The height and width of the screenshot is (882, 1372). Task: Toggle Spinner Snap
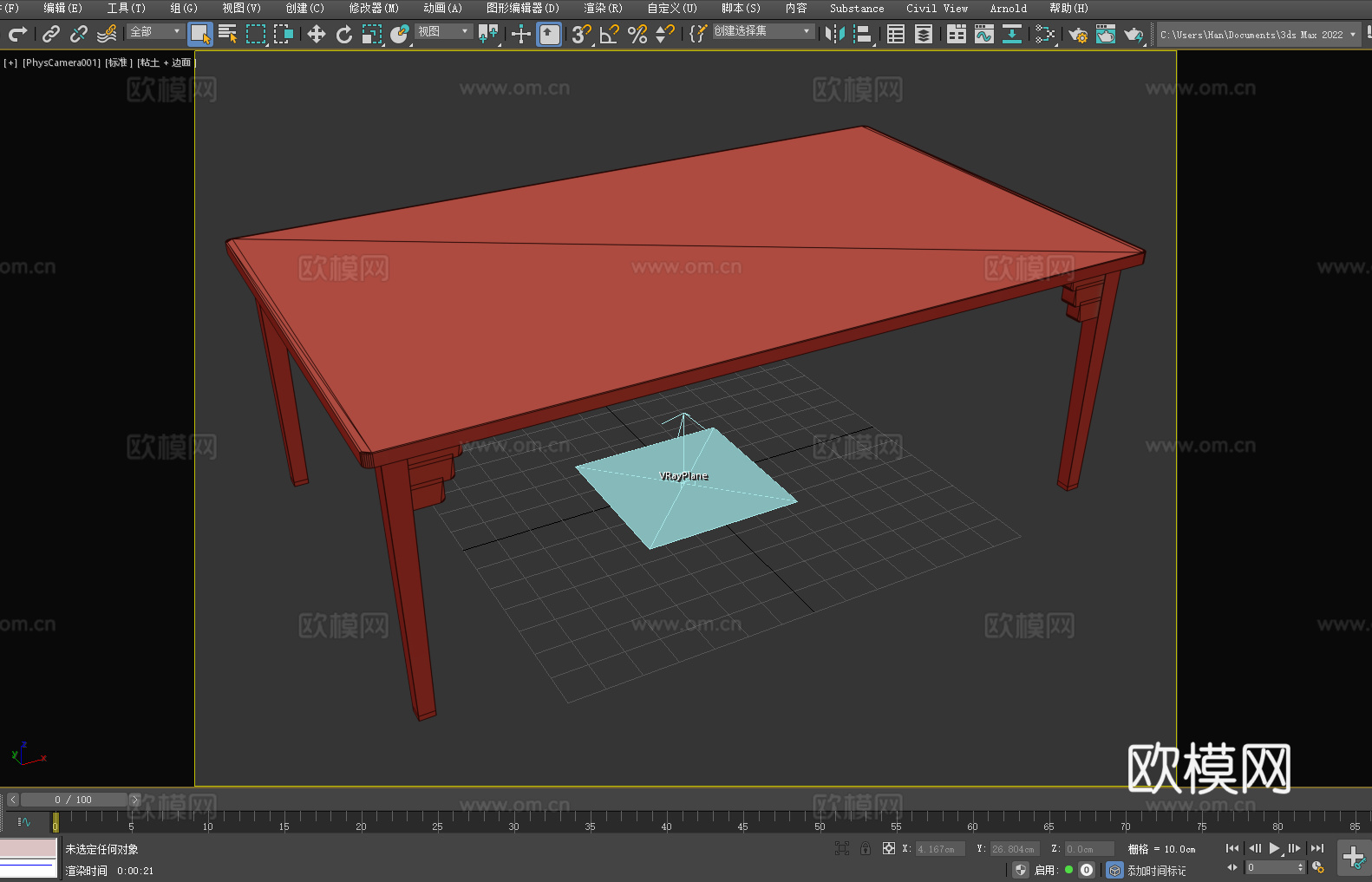pyautogui.click(x=665, y=34)
